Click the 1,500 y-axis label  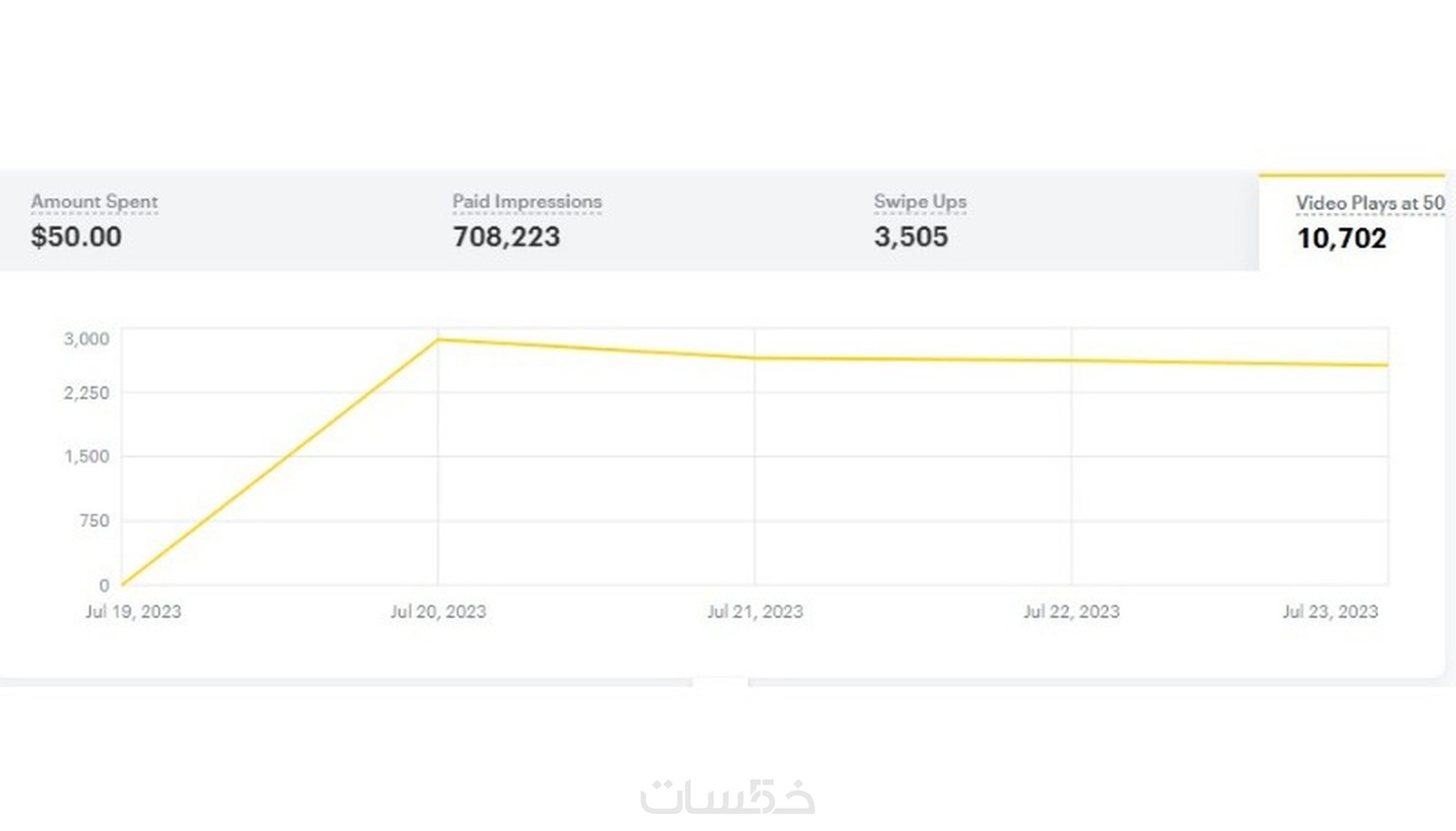coord(87,457)
